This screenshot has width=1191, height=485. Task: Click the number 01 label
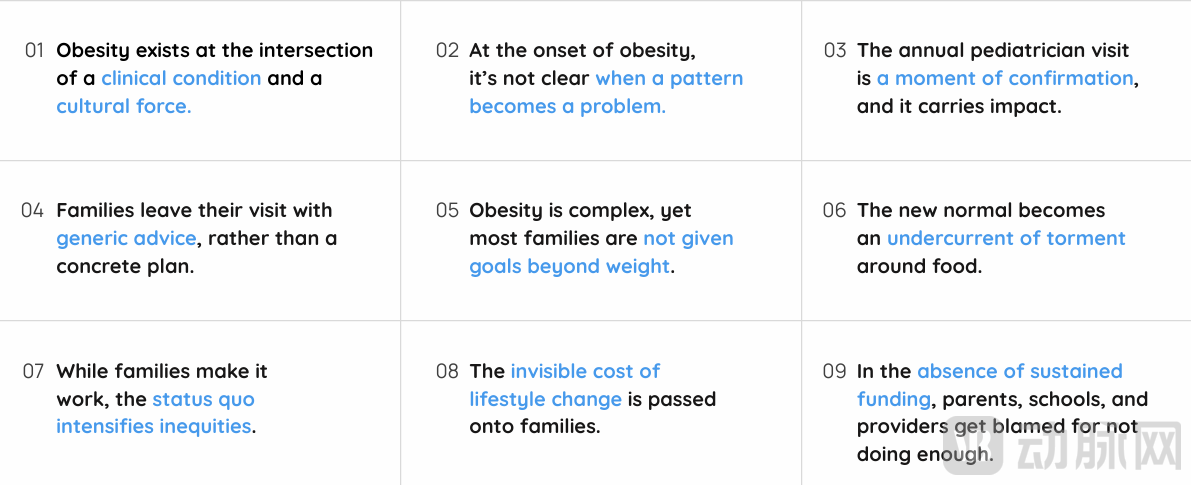35,50
